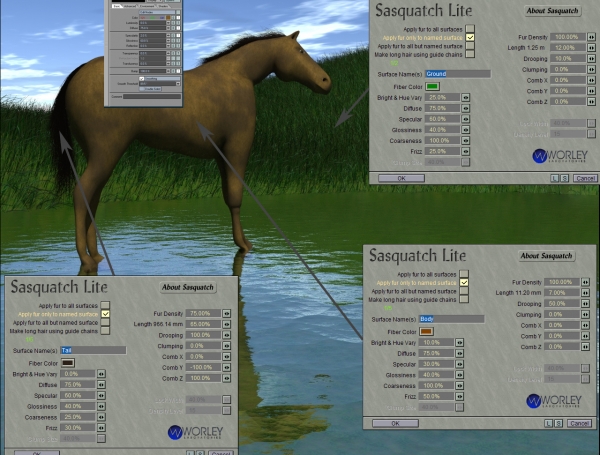Click Ground Glossiness arrow button

tap(465, 130)
